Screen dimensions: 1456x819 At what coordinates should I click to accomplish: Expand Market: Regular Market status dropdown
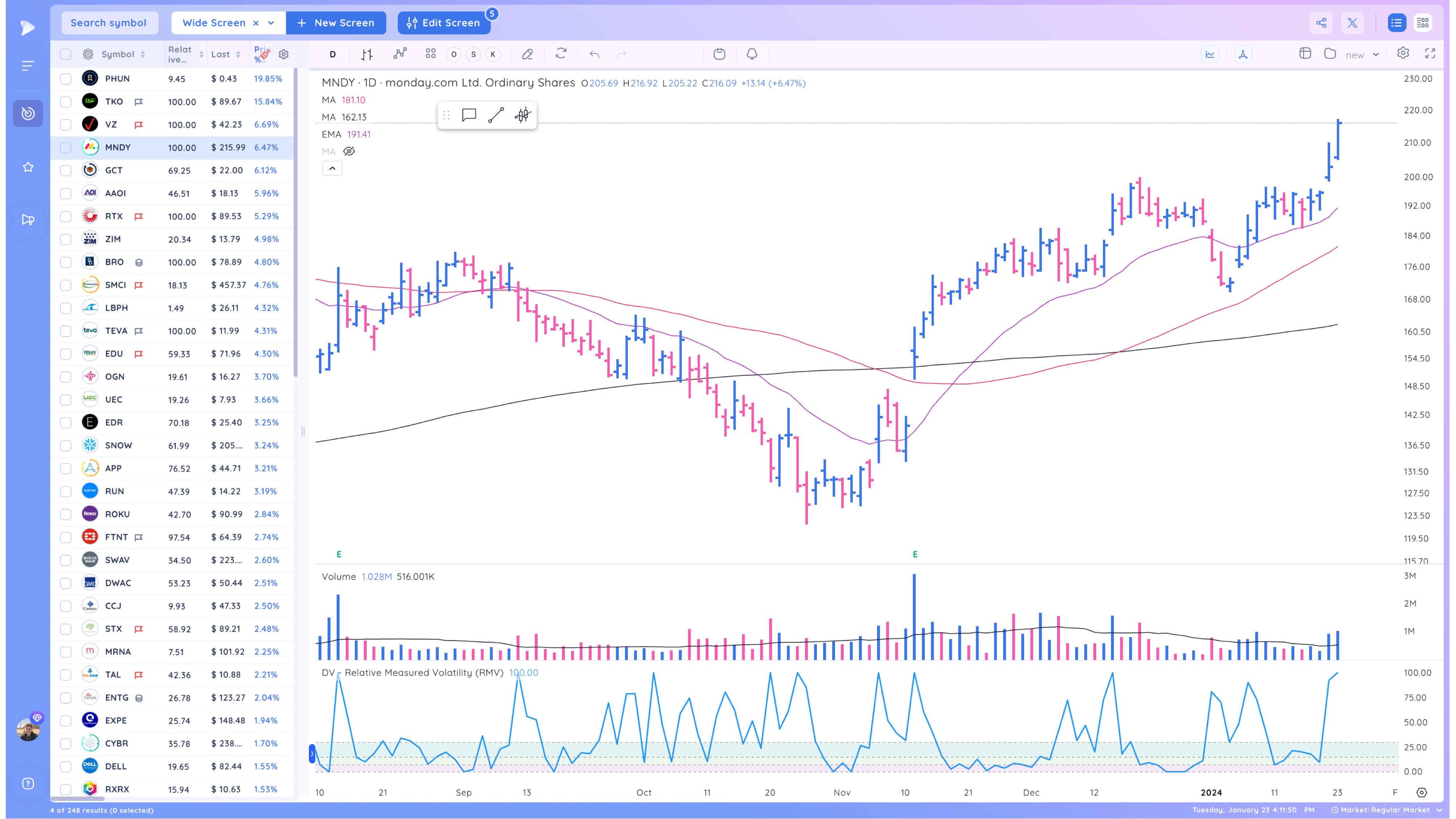(1388, 810)
